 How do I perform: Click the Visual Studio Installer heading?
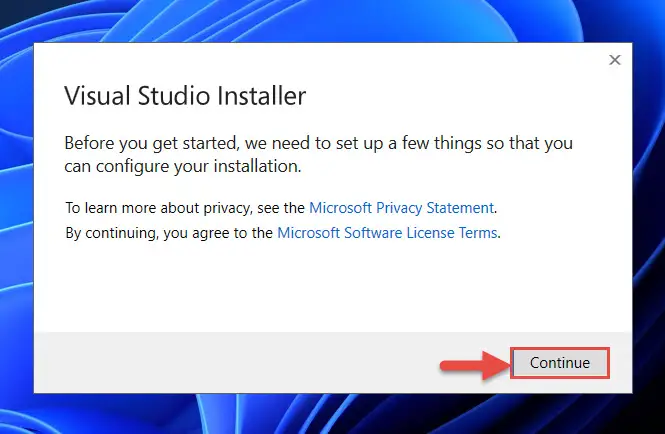185,95
